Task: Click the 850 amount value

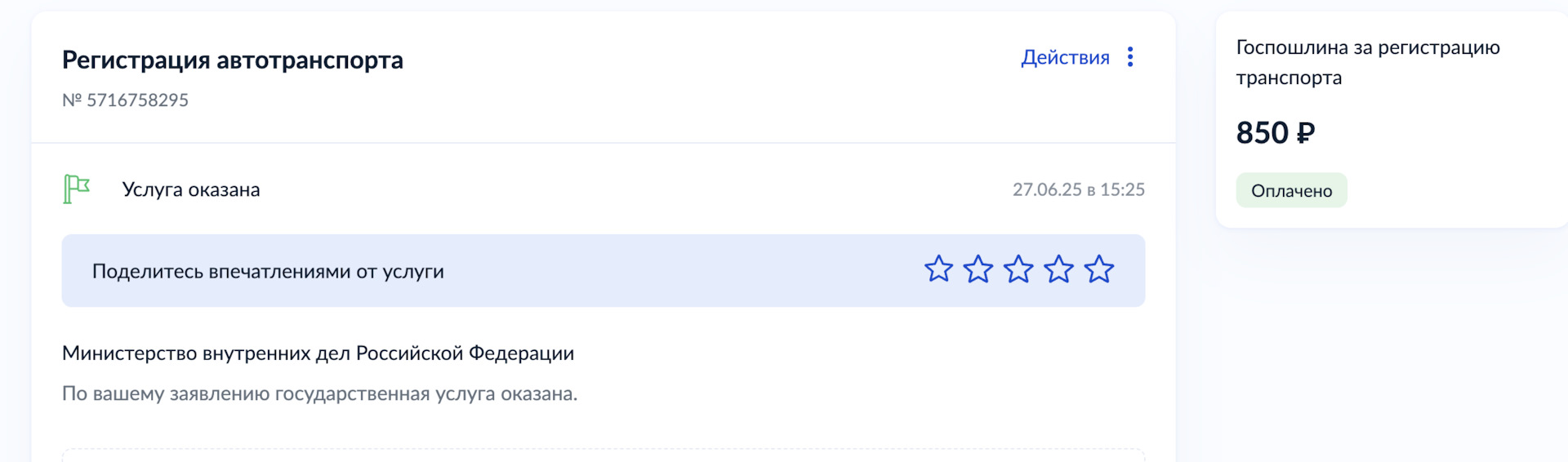Action: coord(1262,133)
